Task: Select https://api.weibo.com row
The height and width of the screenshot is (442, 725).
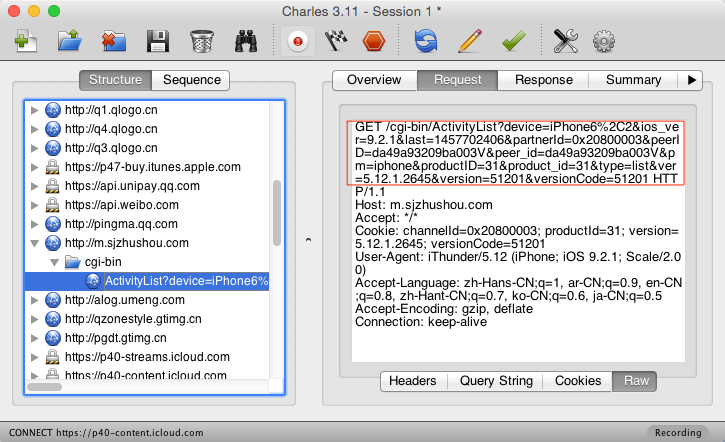Action: pyautogui.click(x=147, y=205)
